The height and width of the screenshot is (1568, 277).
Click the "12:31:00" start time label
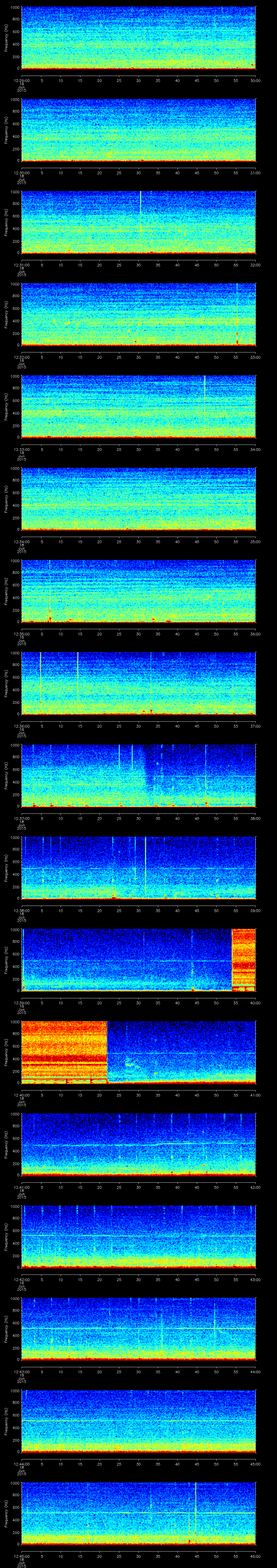click(21, 265)
